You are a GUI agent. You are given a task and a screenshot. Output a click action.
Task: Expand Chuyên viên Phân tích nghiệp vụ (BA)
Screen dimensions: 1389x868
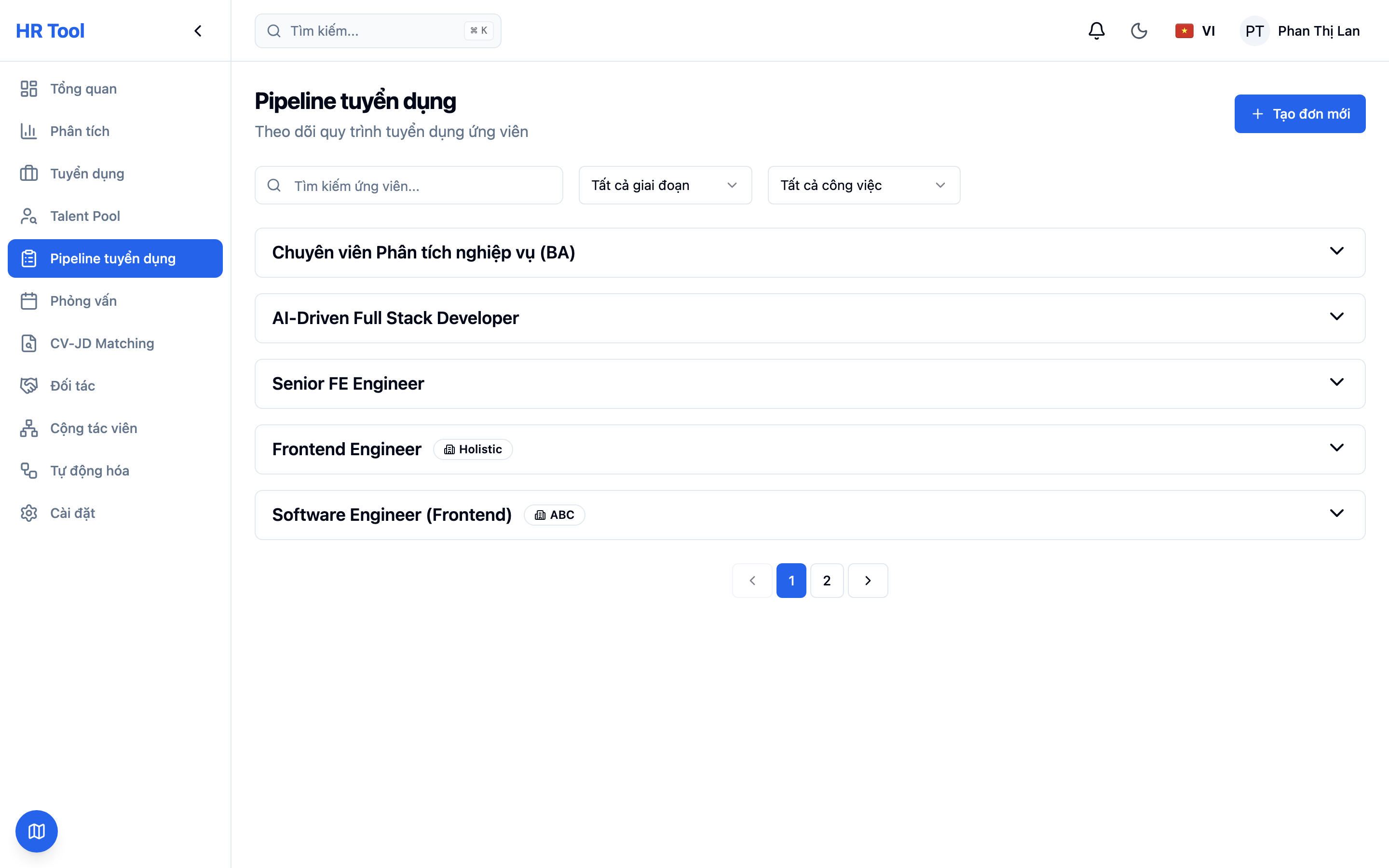810,253
